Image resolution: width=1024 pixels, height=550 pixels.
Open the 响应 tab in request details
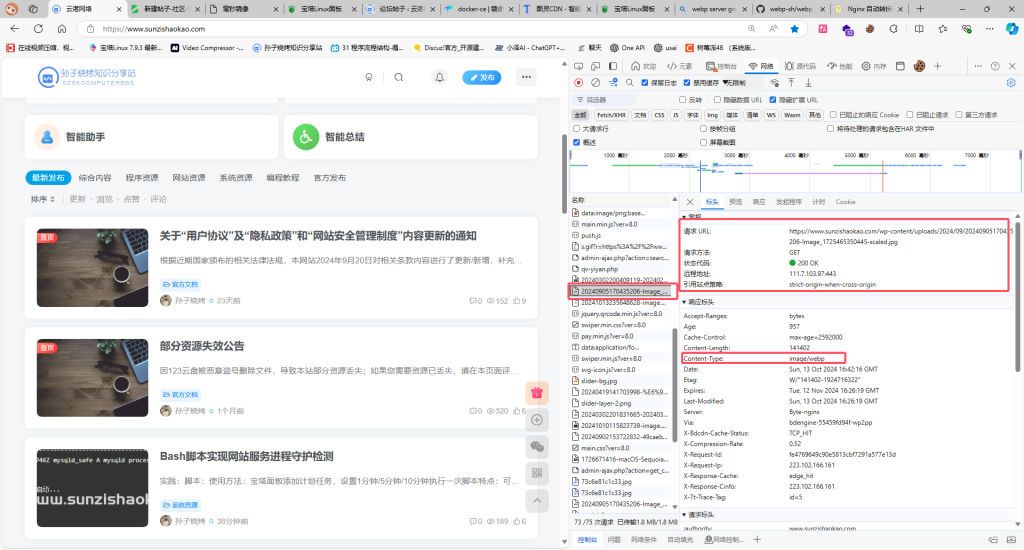click(x=759, y=202)
